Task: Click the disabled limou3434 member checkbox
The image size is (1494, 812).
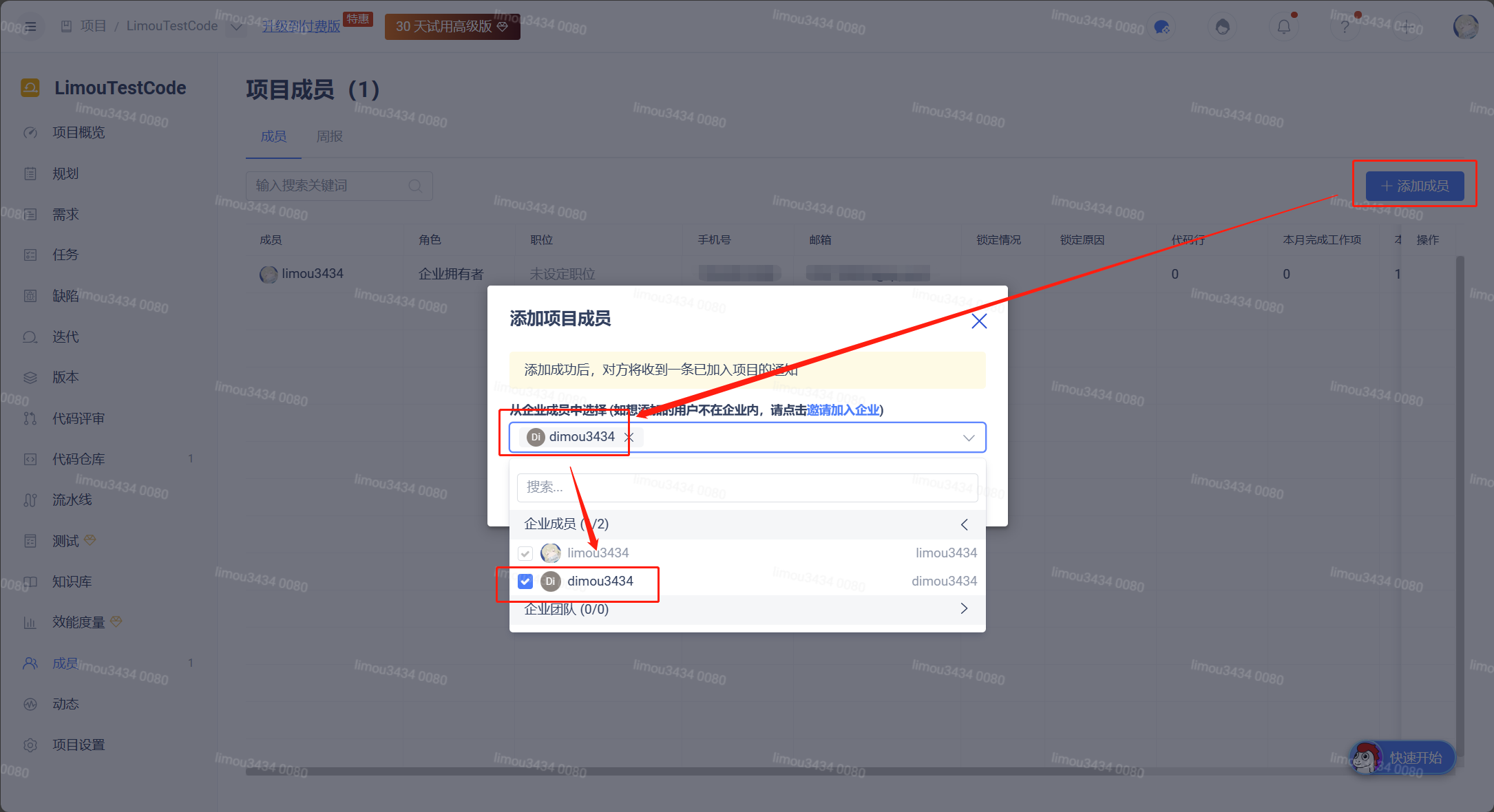Action: (x=525, y=553)
